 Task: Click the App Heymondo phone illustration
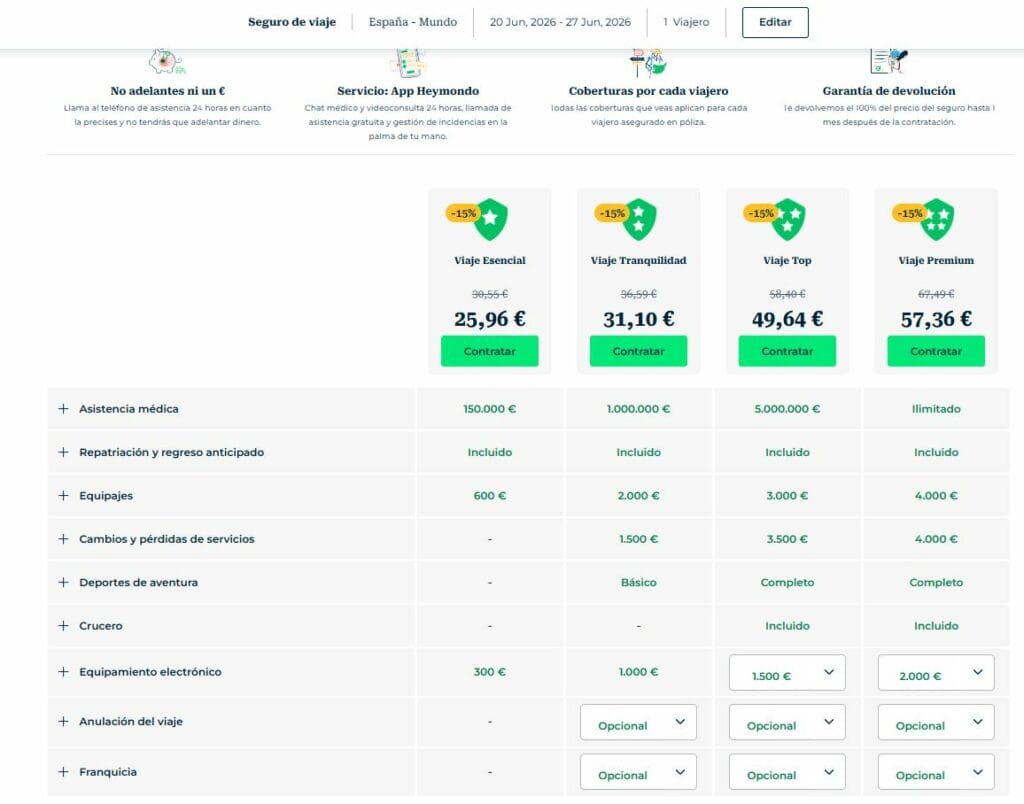pos(408,63)
